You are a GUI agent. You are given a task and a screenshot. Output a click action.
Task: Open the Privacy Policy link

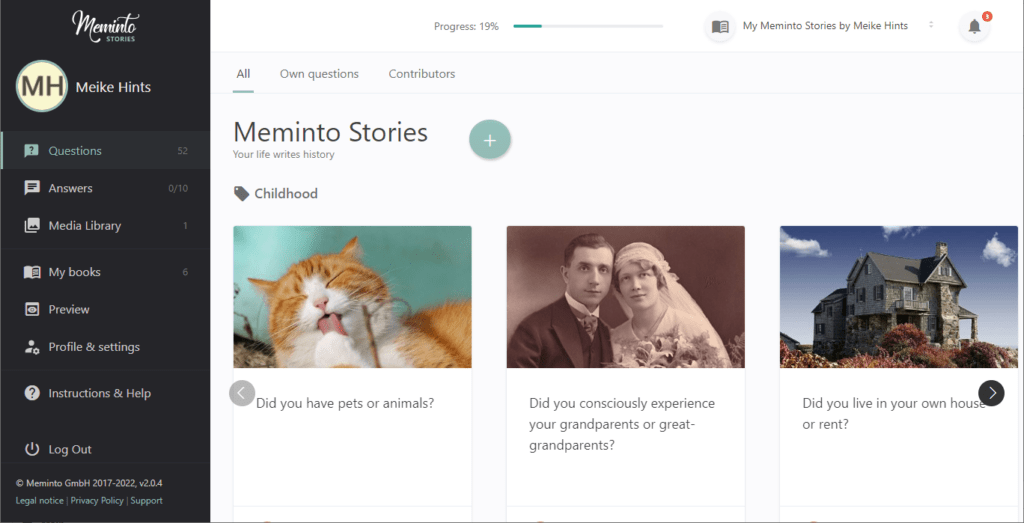click(97, 501)
